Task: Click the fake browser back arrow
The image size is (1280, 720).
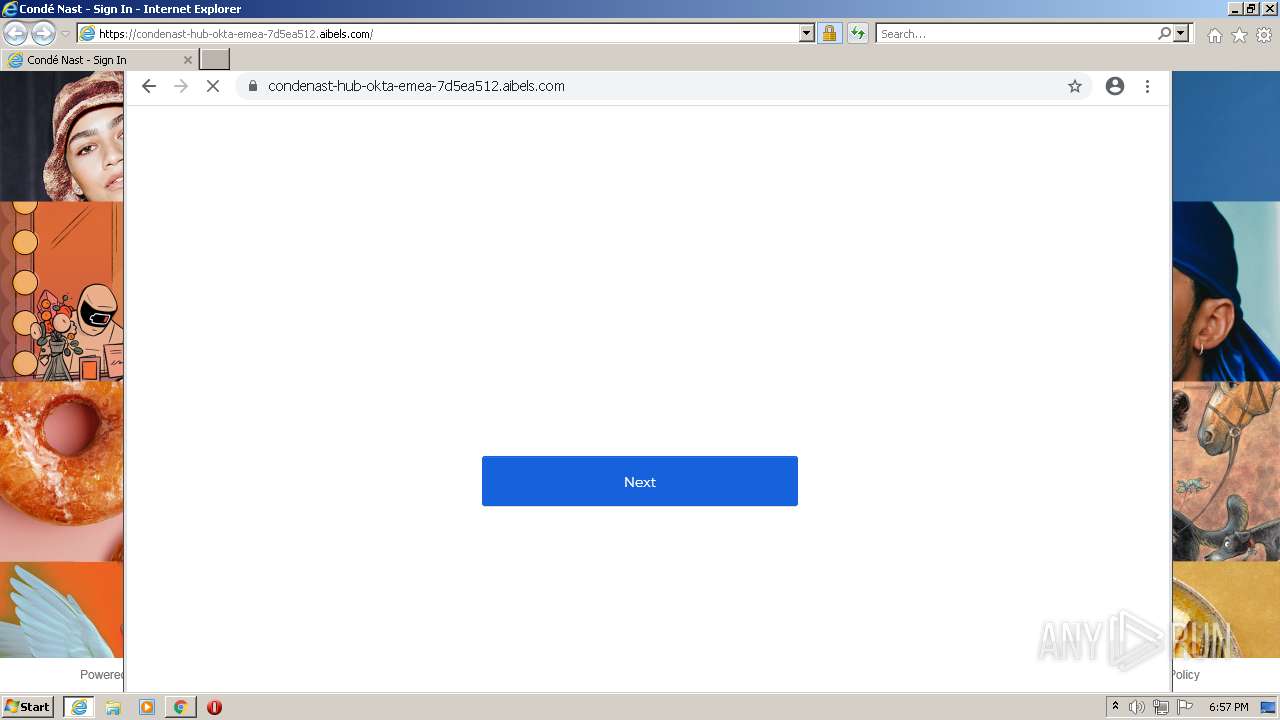Action: [x=149, y=86]
